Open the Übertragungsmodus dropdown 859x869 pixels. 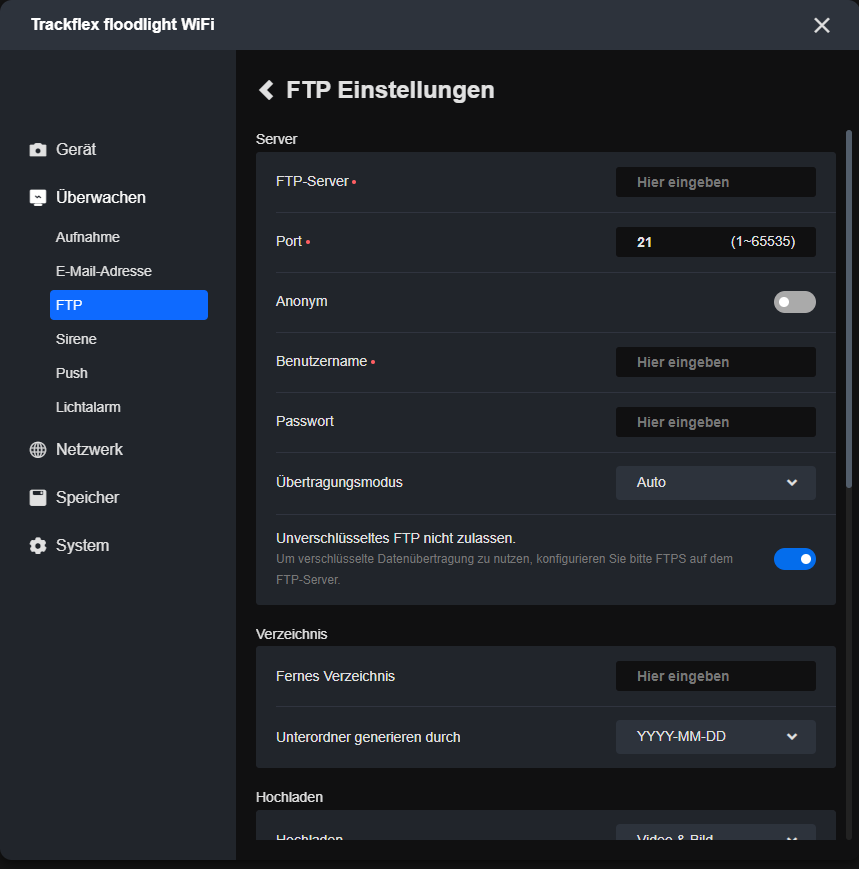click(x=715, y=483)
